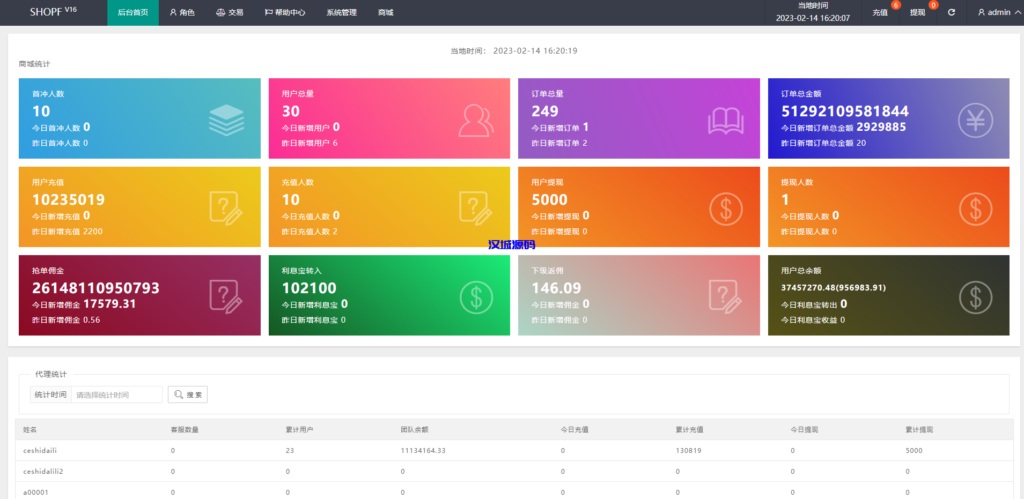This screenshot has height=499, width=1024.
Task: Click the dollar icon on 利息宝转入 card
Action: coord(476,297)
